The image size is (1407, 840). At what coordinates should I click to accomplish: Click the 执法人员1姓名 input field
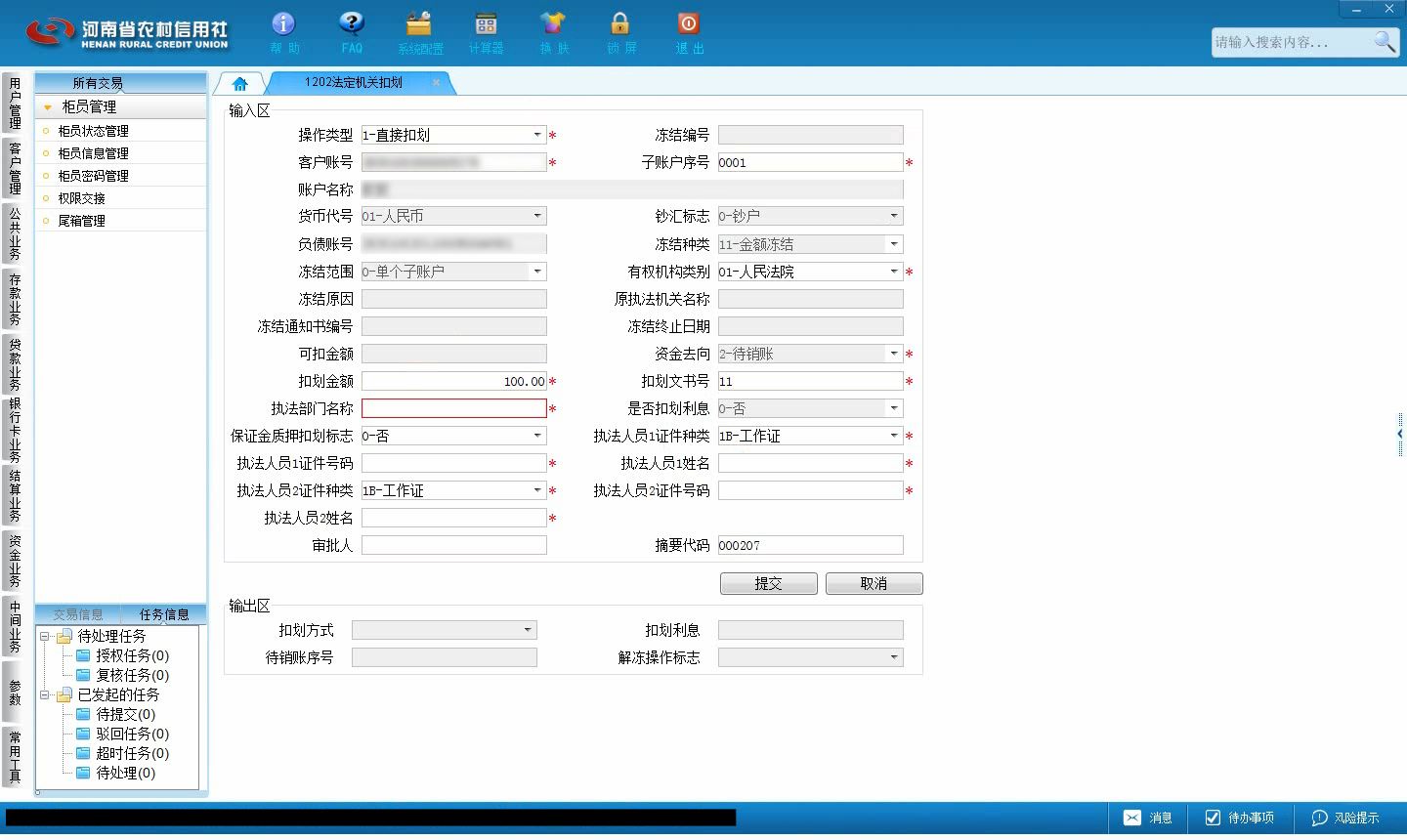[x=811, y=463]
